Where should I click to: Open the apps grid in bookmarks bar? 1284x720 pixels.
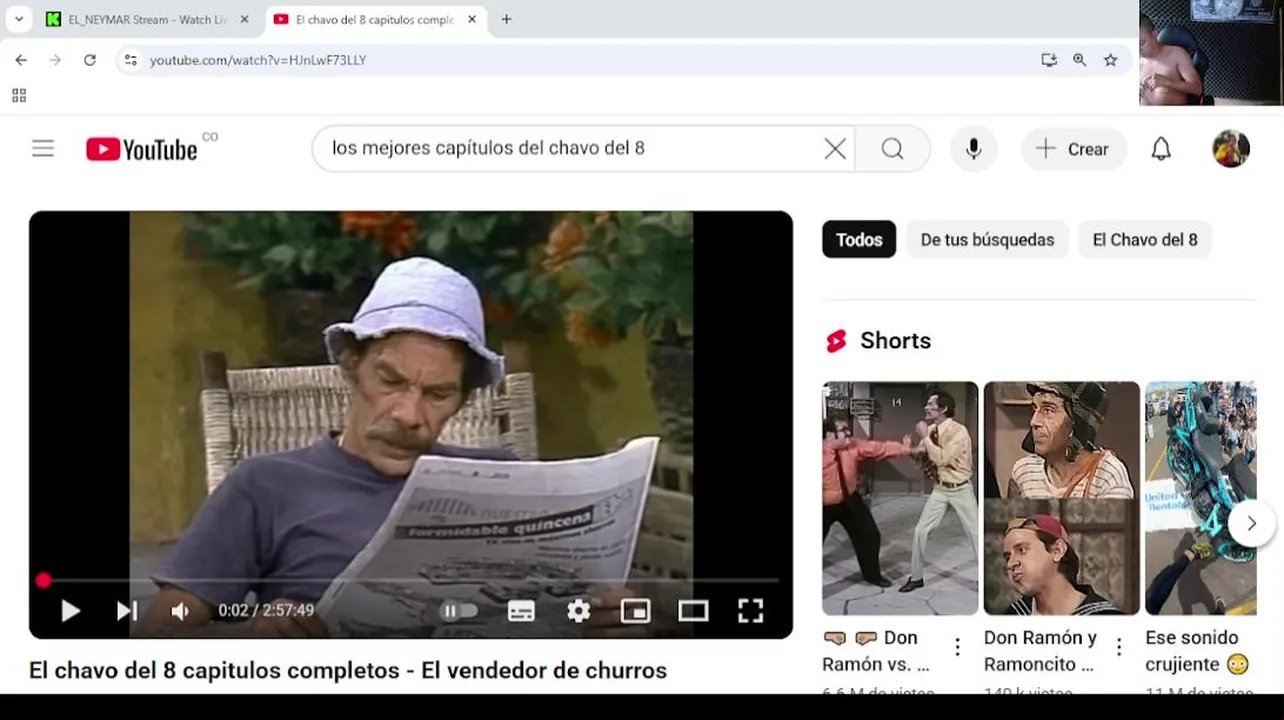tap(19, 95)
